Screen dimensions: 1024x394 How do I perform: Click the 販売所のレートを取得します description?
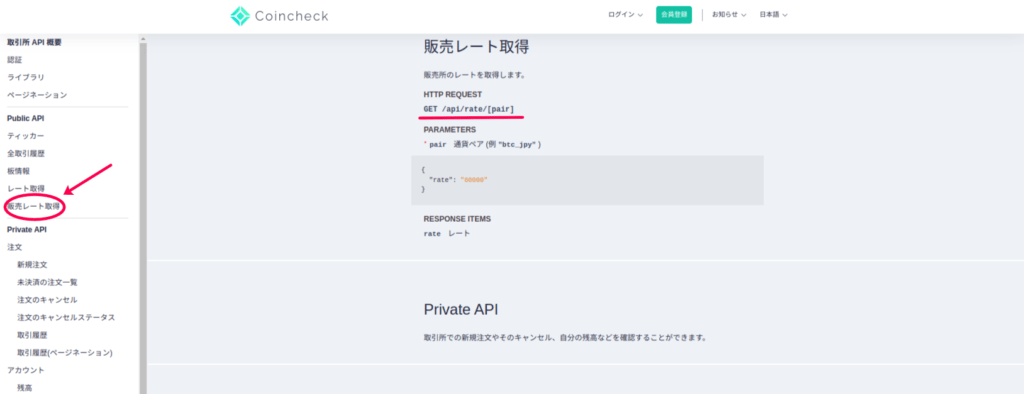tap(475, 75)
